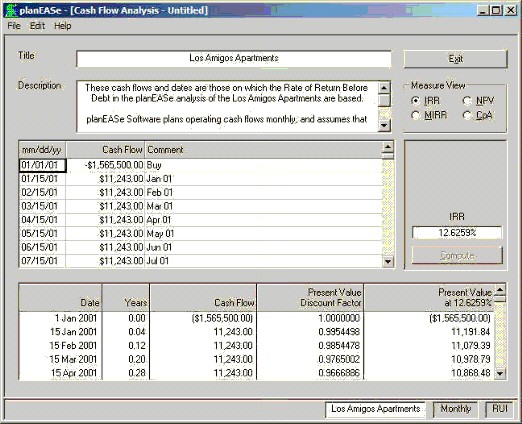Click the RUI status bar indicator
Screen dimensions: 522x424
coord(500,409)
